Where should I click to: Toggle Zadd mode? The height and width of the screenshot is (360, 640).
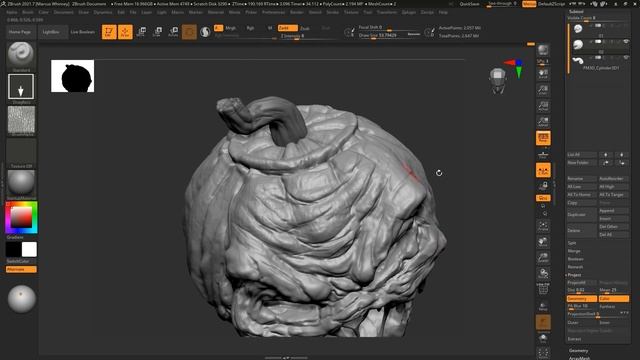click(288, 28)
